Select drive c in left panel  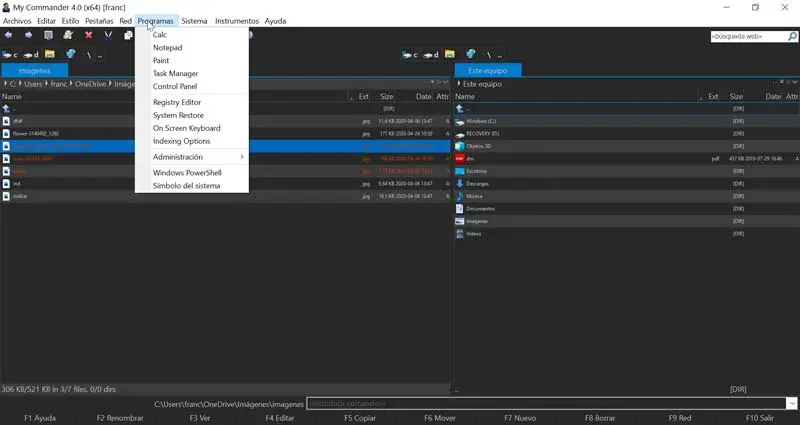[x=10, y=55]
